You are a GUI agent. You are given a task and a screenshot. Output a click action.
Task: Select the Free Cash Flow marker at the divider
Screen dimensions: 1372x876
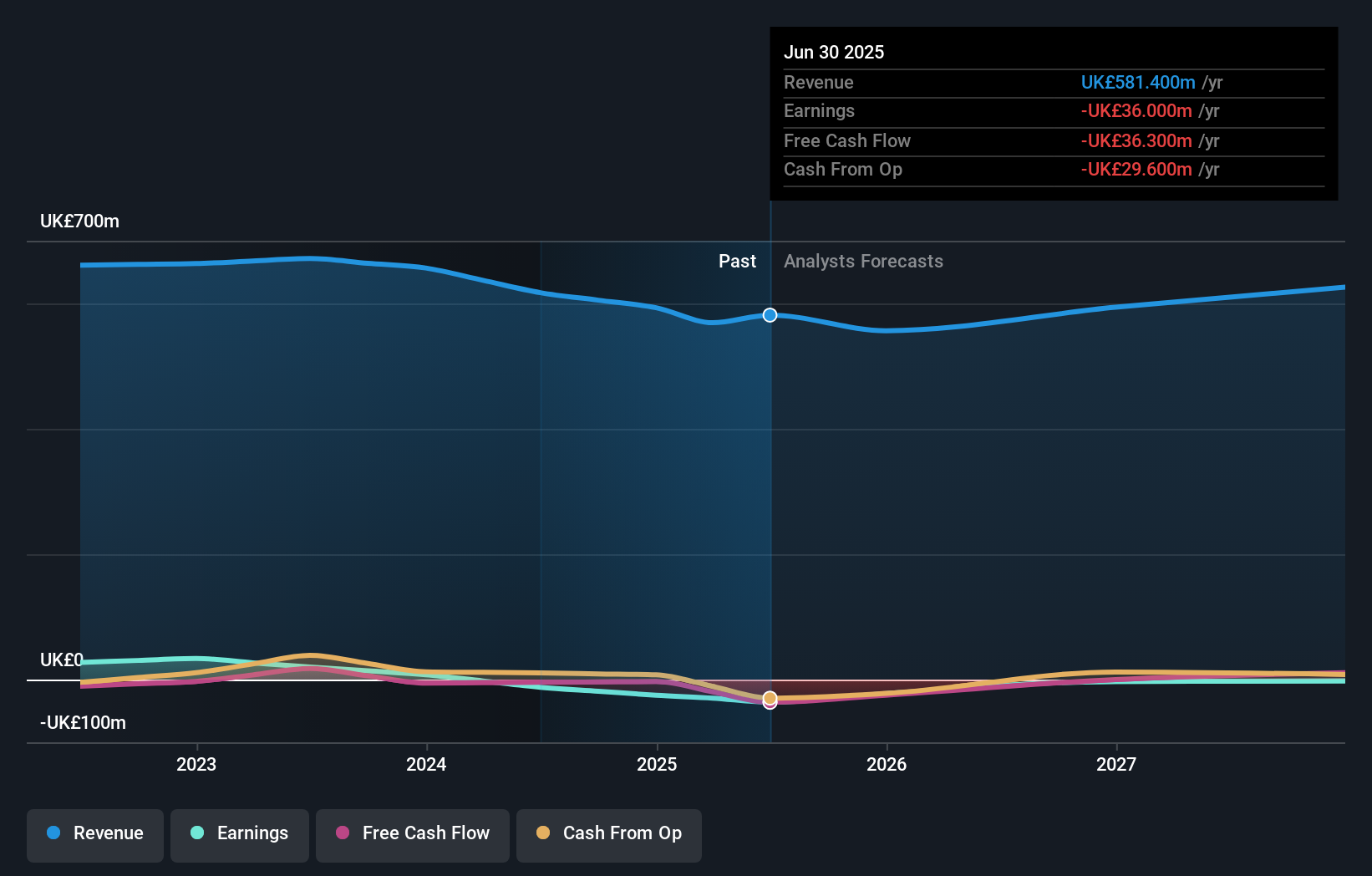pos(769,703)
